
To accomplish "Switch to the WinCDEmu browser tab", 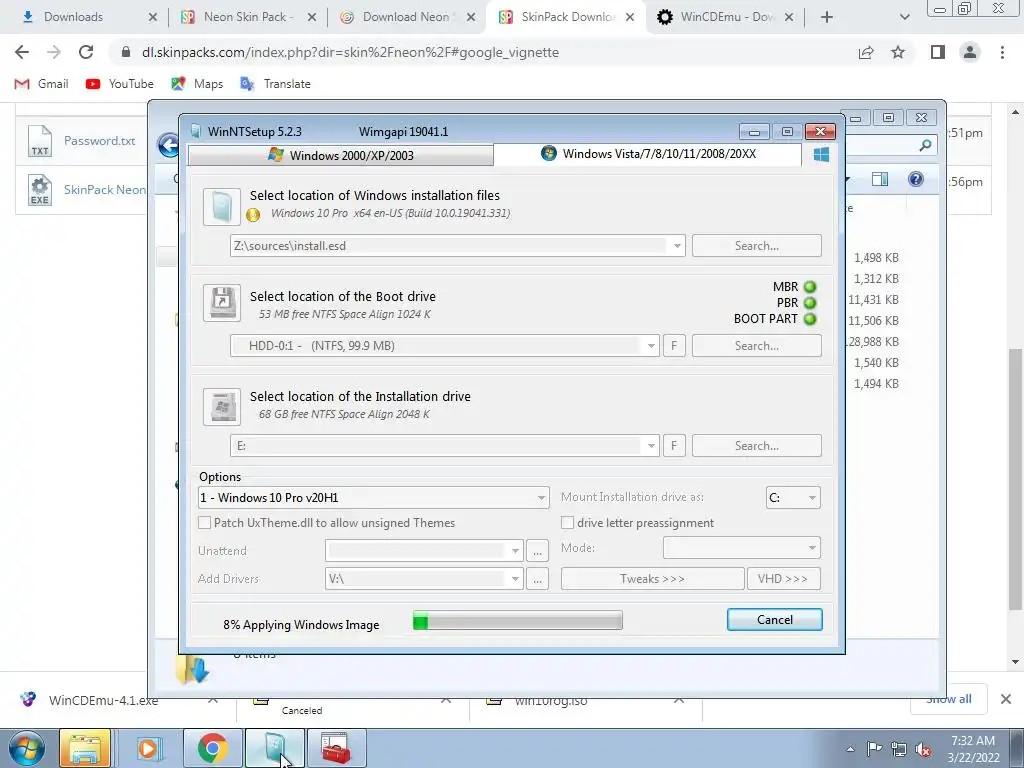I will [x=724, y=17].
